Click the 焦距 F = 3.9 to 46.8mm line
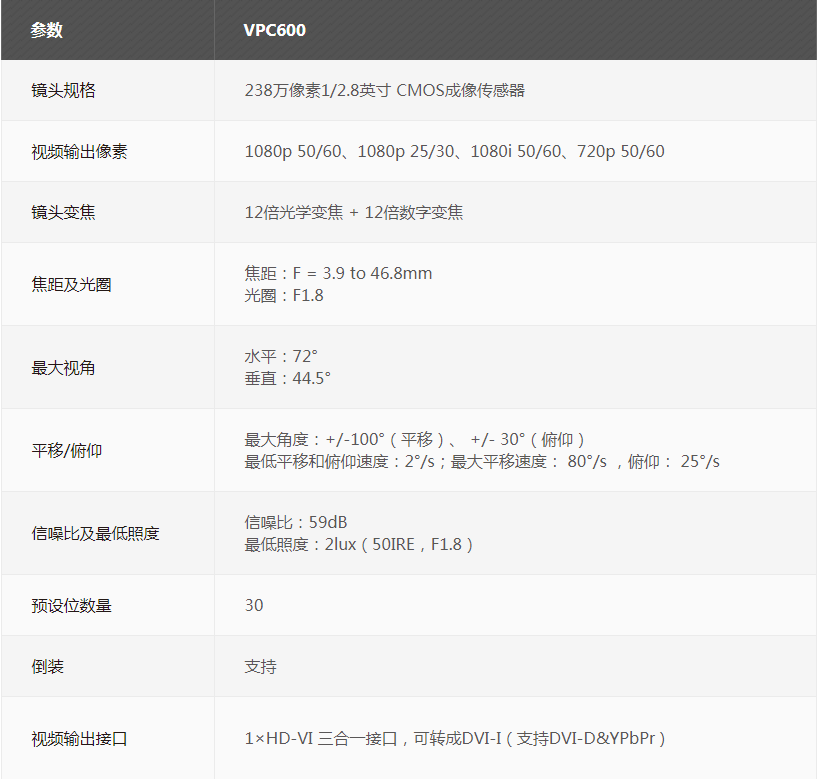 pyautogui.click(x=338, y=273)
